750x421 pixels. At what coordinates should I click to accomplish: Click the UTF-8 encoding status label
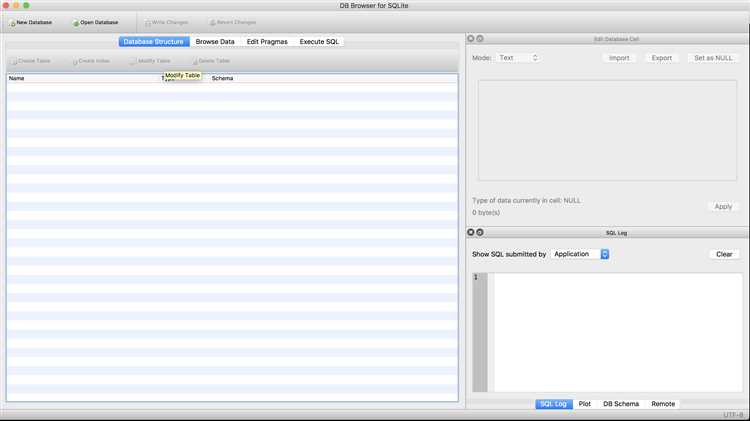pos(733,415)
